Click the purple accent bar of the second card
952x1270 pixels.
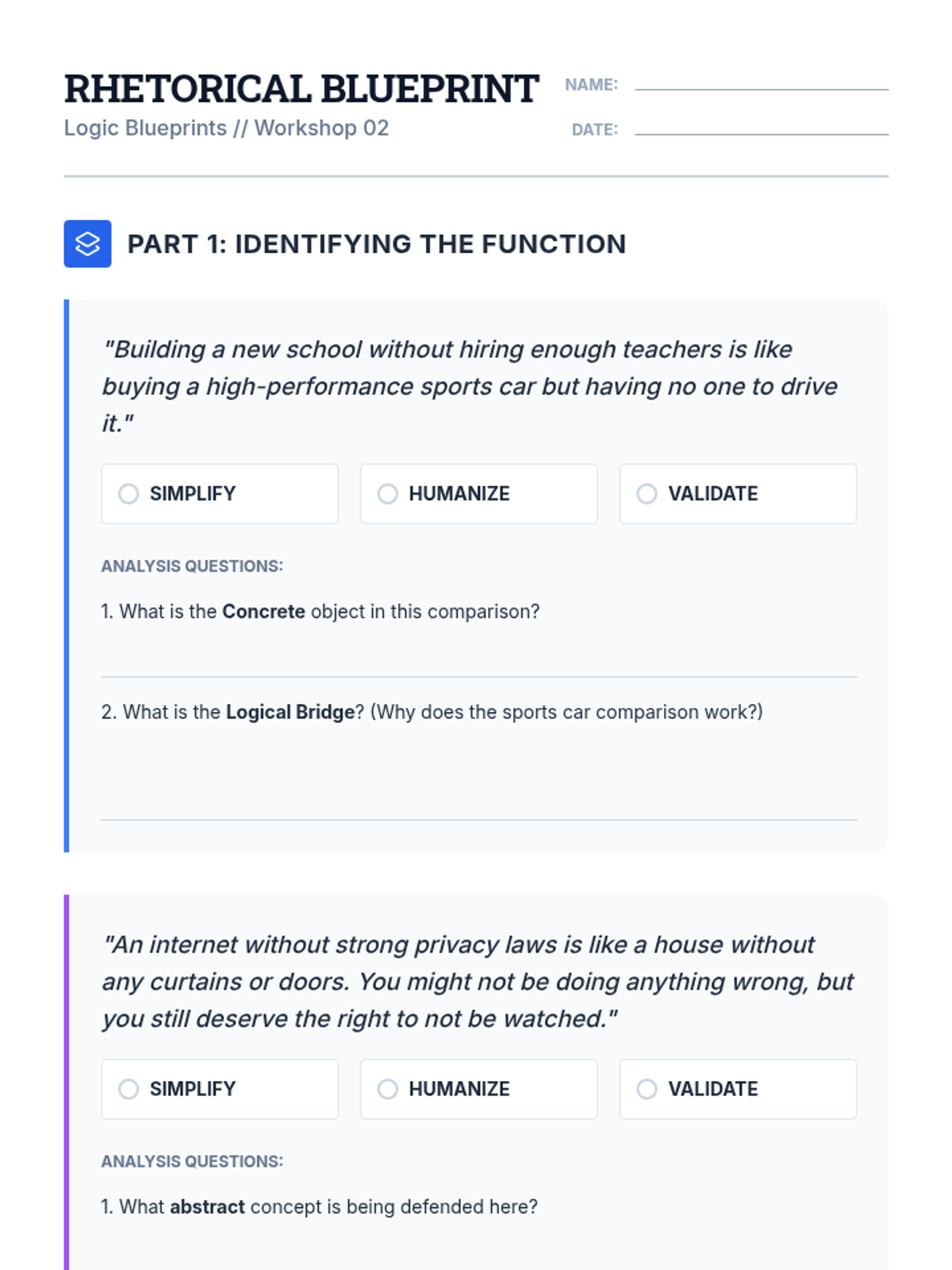tap(67, 1079)
